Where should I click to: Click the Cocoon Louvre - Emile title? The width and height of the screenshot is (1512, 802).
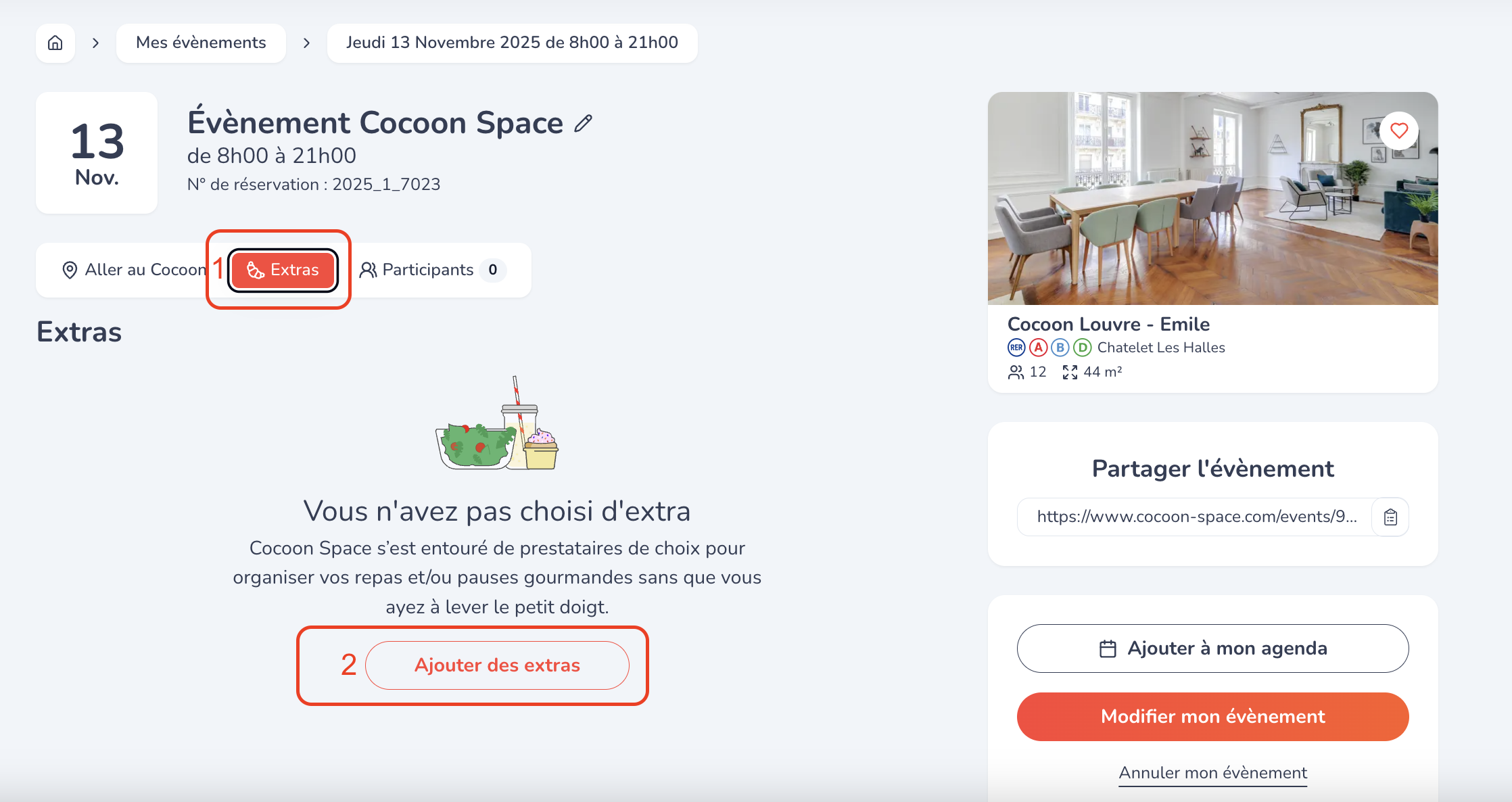pos(1108,325)
